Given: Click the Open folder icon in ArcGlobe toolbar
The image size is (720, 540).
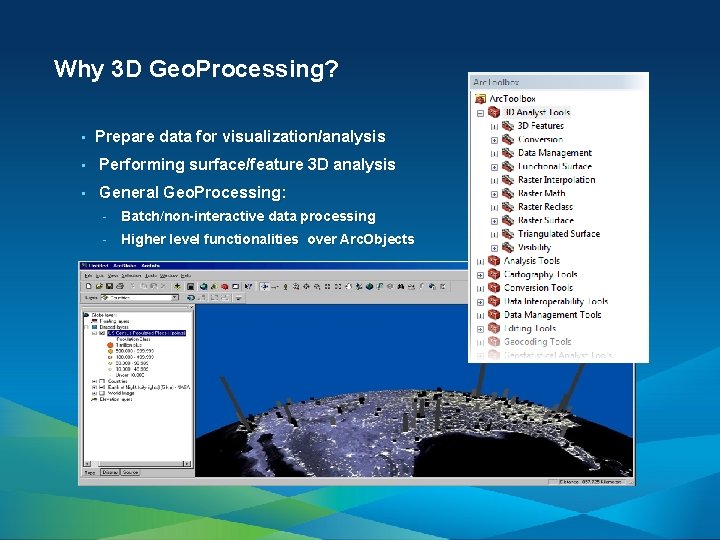Looking at the screenshot, I should (x=100, y=286).
